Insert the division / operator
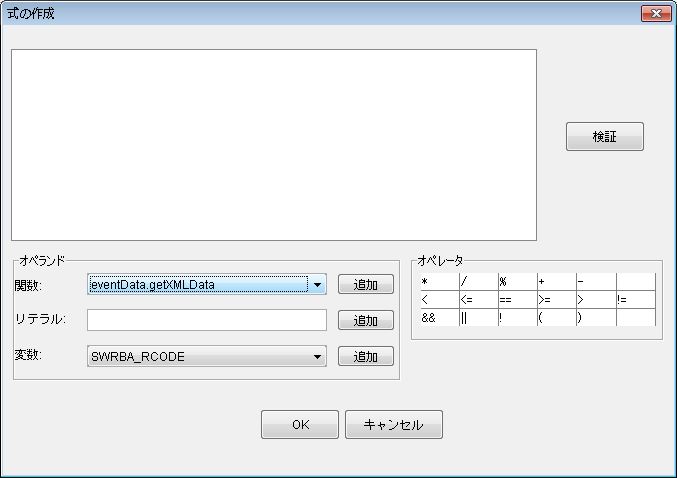The image size is (677, 478). tap(479, 282)
